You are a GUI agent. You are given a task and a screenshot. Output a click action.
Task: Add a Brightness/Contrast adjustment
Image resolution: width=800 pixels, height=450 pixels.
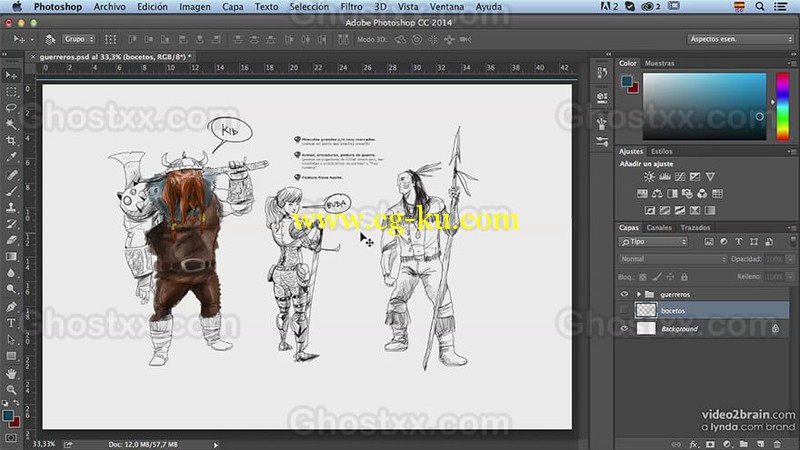point(649,177)
